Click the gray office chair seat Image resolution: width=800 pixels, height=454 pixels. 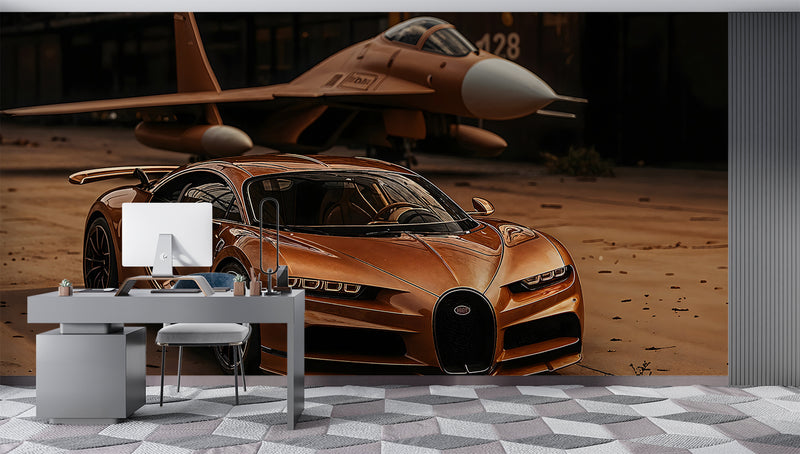203,334
